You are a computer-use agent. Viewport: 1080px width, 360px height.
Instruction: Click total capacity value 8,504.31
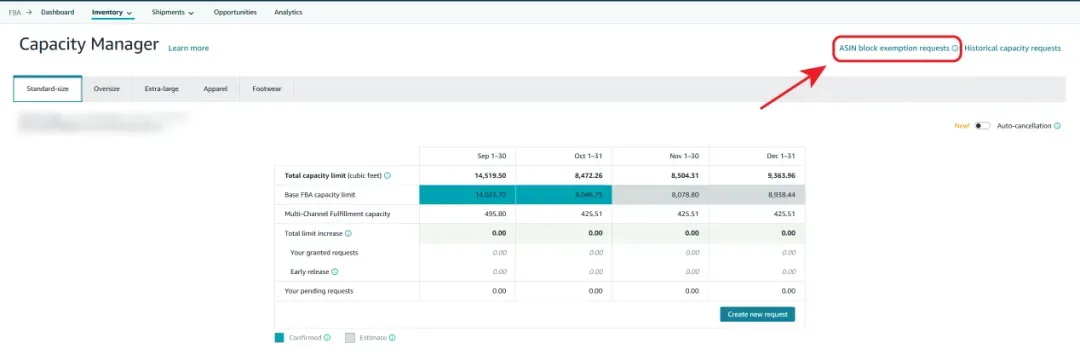[686, 176]
